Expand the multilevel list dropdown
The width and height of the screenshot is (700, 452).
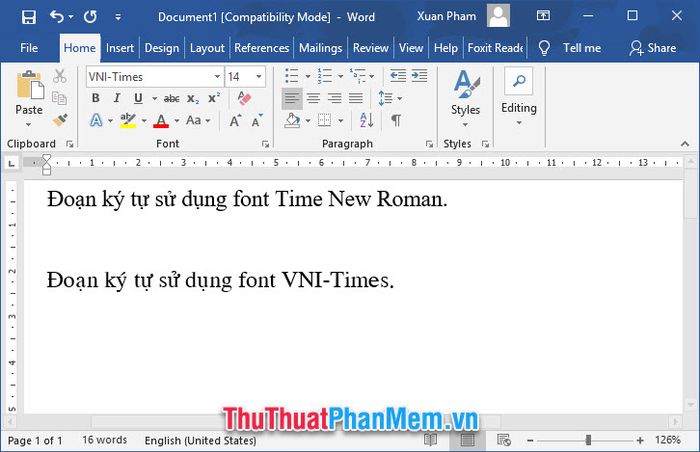pos(371,76)
